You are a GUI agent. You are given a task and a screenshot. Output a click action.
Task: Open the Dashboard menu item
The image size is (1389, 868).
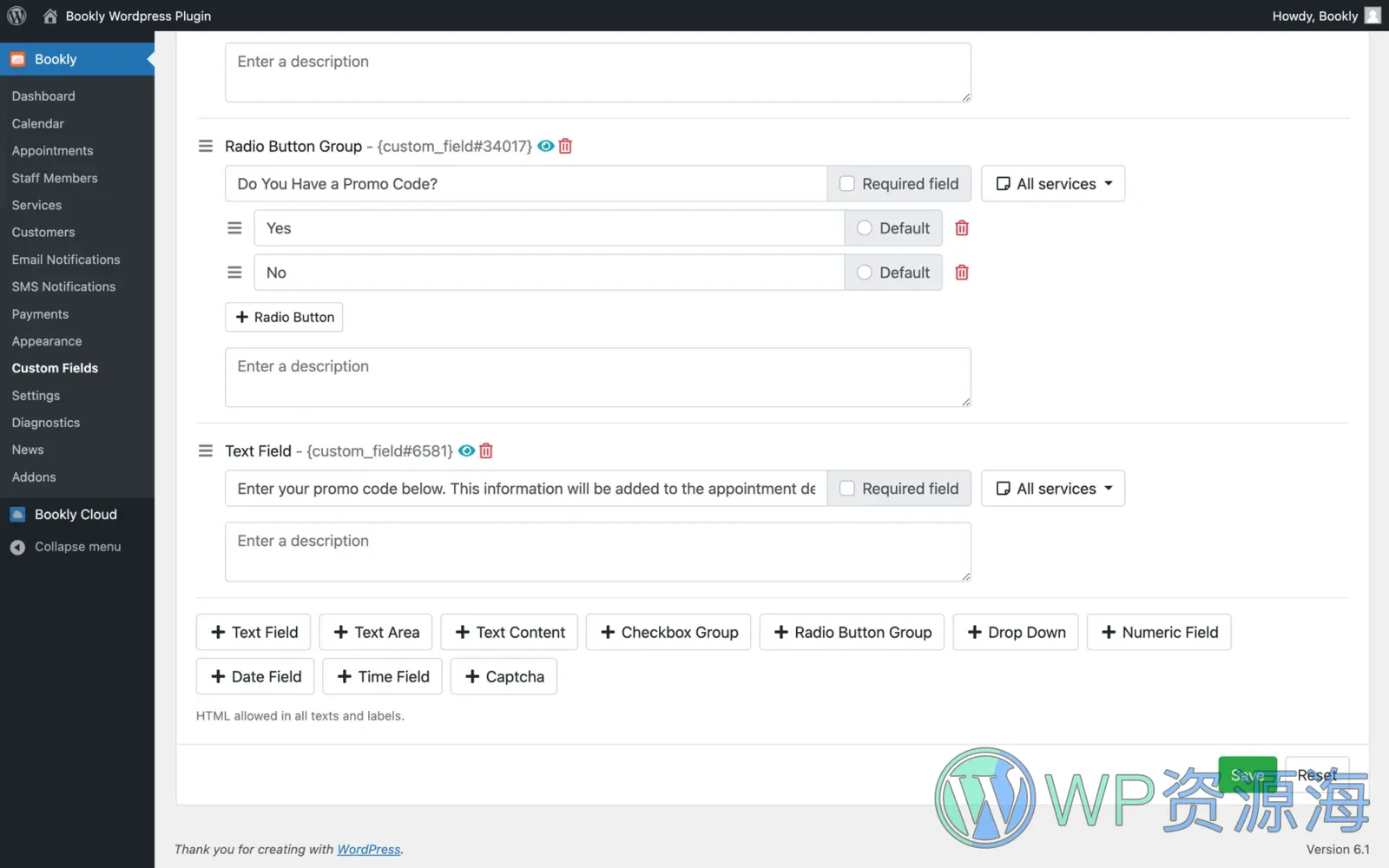coord(43,96)
